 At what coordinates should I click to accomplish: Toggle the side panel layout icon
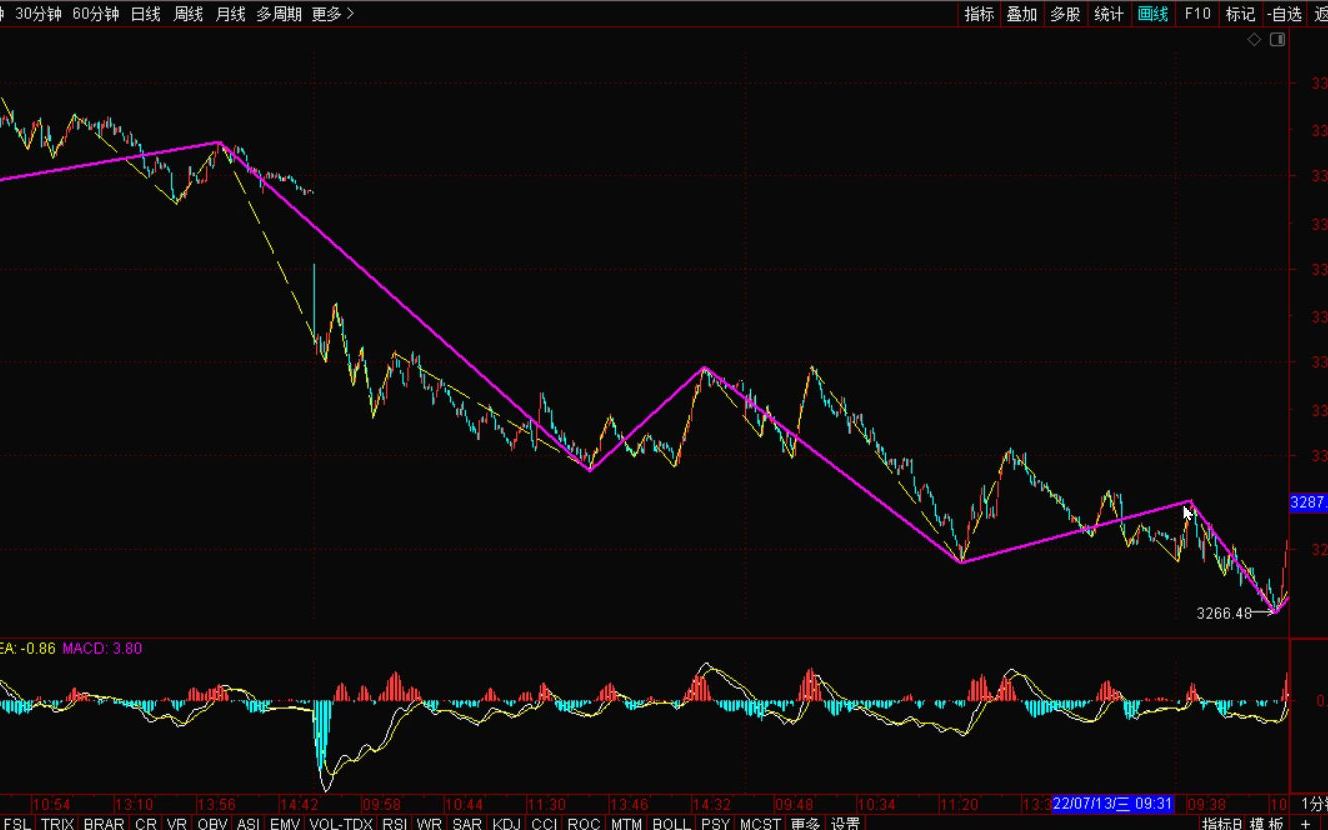pyautogui.click(x=1277, y=40)
